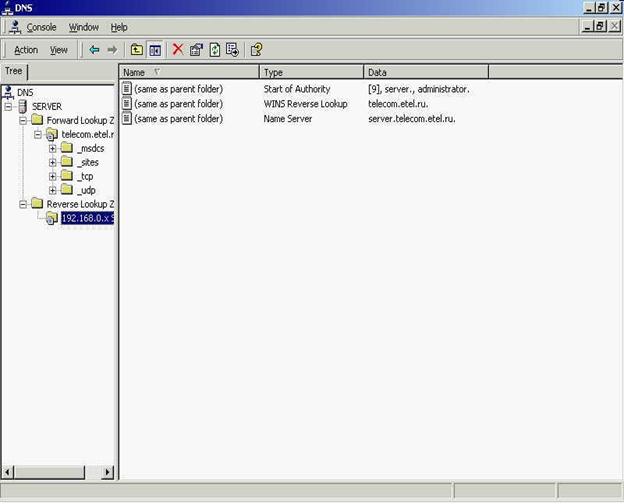This screenshot has height=504, width=624.
Task: Open Properties using the toolbar icon
Action: 196,49
